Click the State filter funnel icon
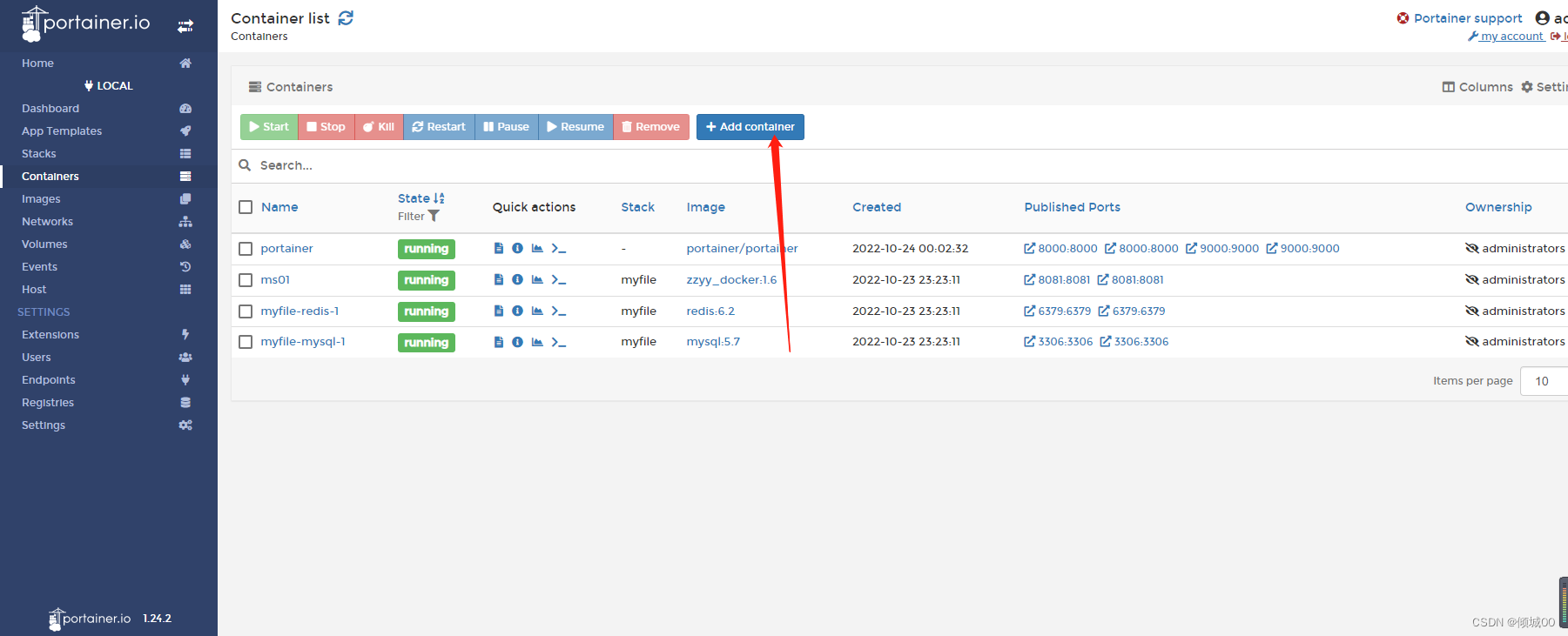 point(434,216)
